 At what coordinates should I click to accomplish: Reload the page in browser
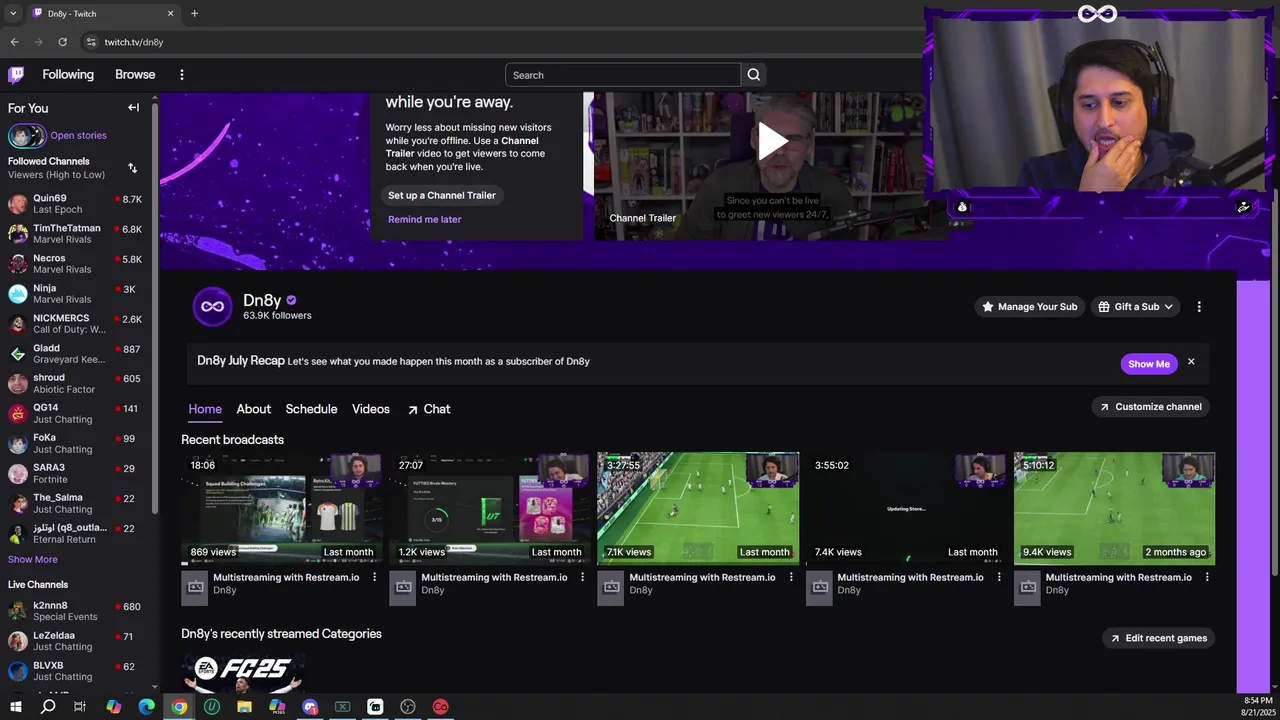[x=62, y=42]
